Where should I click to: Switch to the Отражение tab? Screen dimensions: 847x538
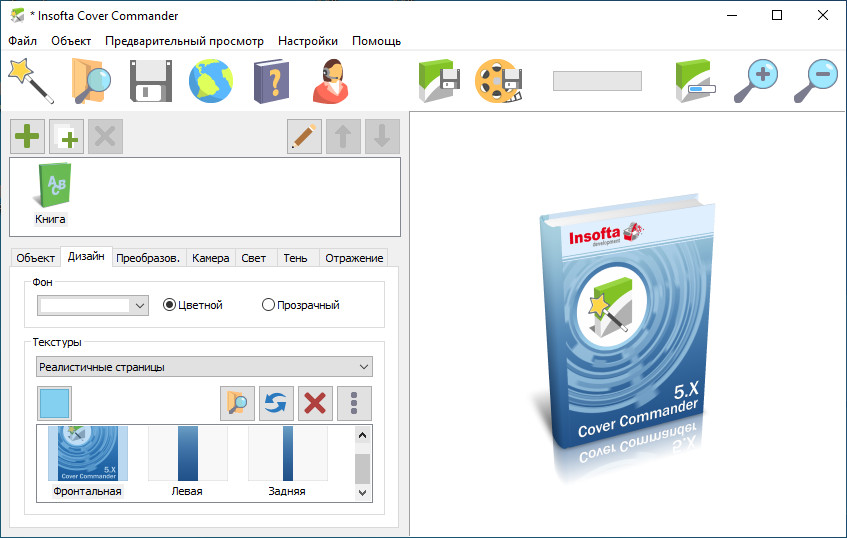354,258
